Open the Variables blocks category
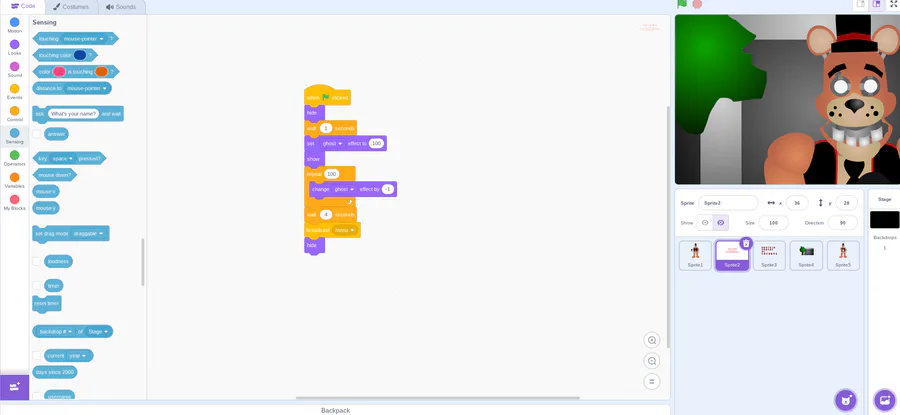900x415 pixels. (x=14, y=181)
